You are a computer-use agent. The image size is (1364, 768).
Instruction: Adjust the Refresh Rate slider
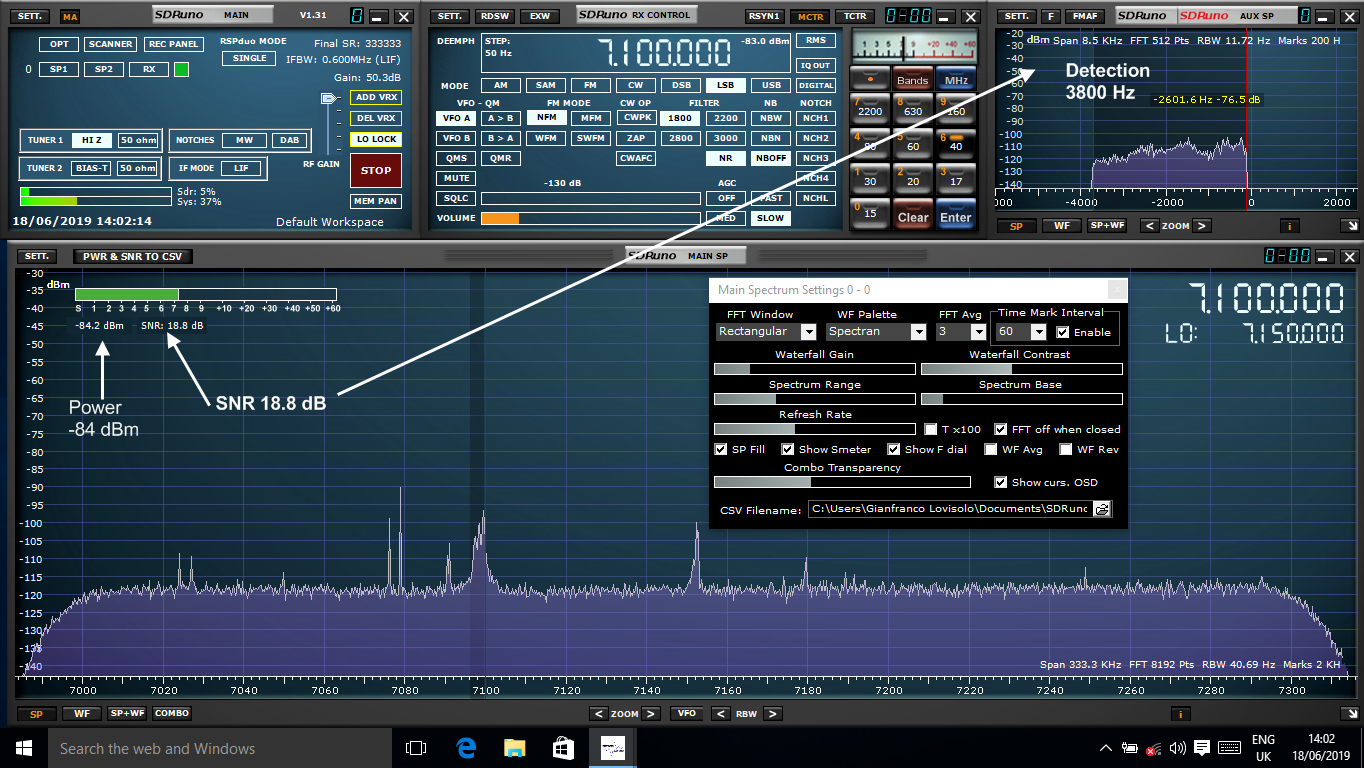click(815, 429)
